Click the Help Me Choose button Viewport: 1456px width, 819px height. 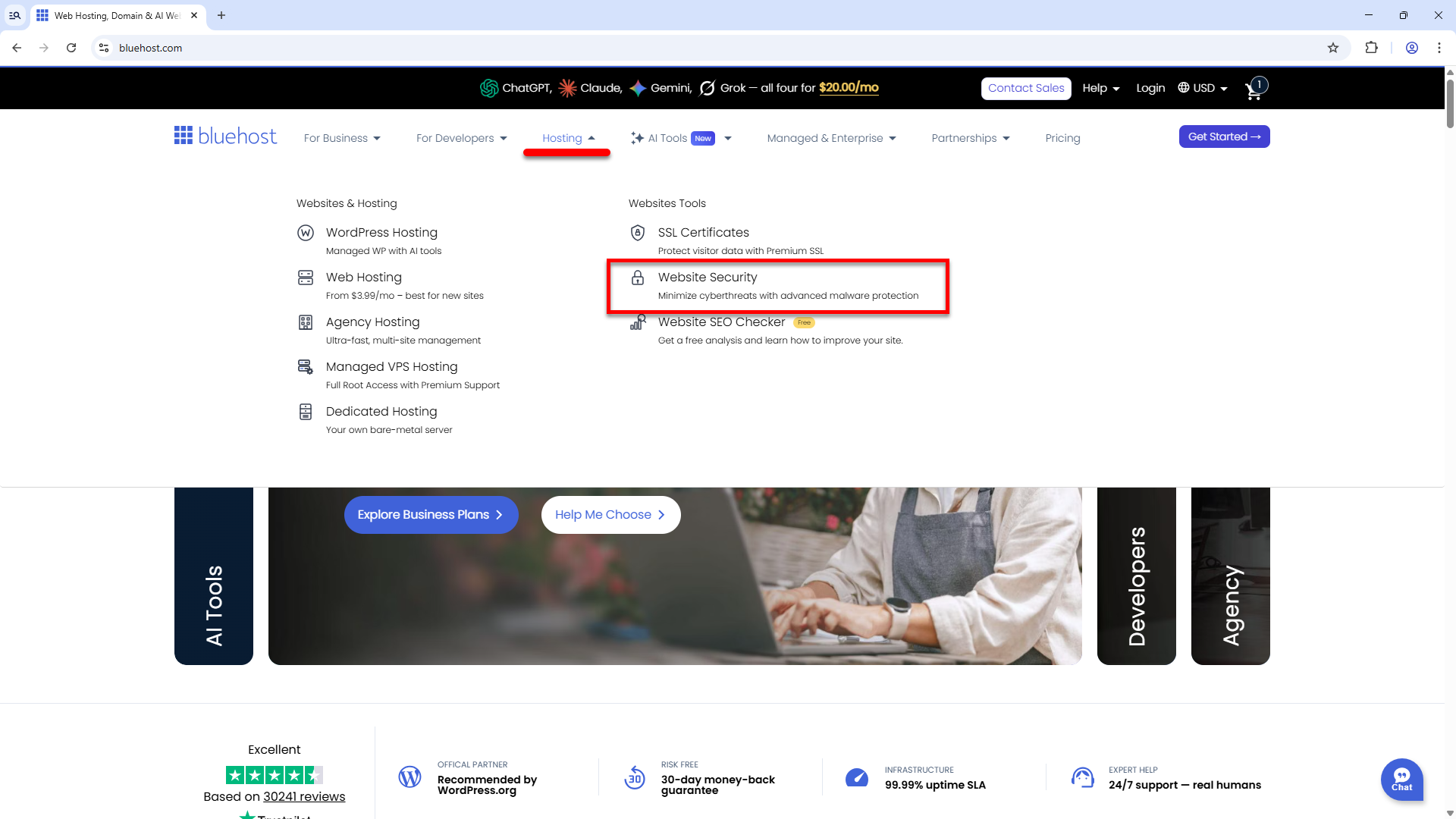610,515
